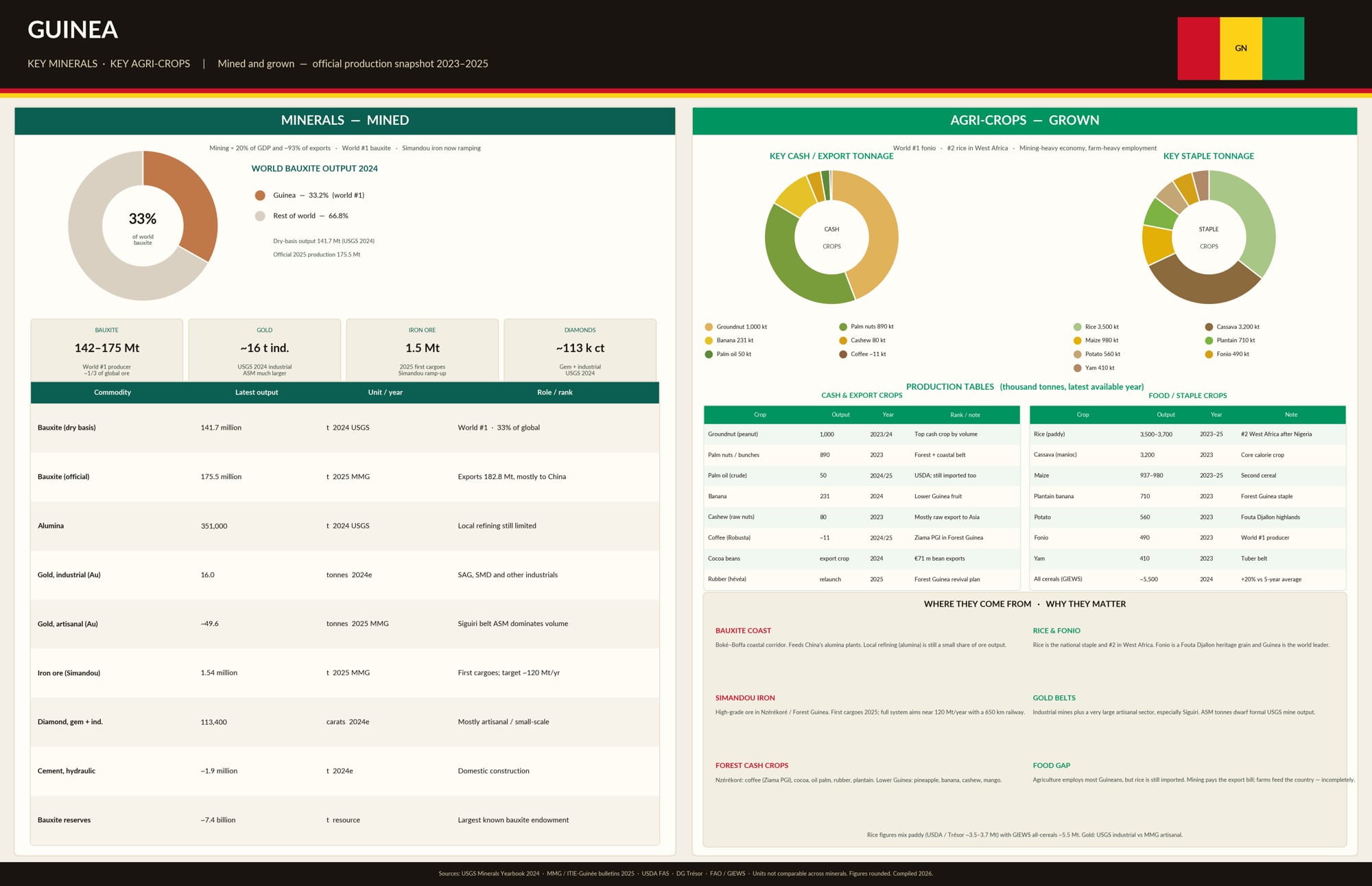Screen dimensions: 1372x886
Task: Click the GOLD BELTS heading
Action: click(1054, 698)
